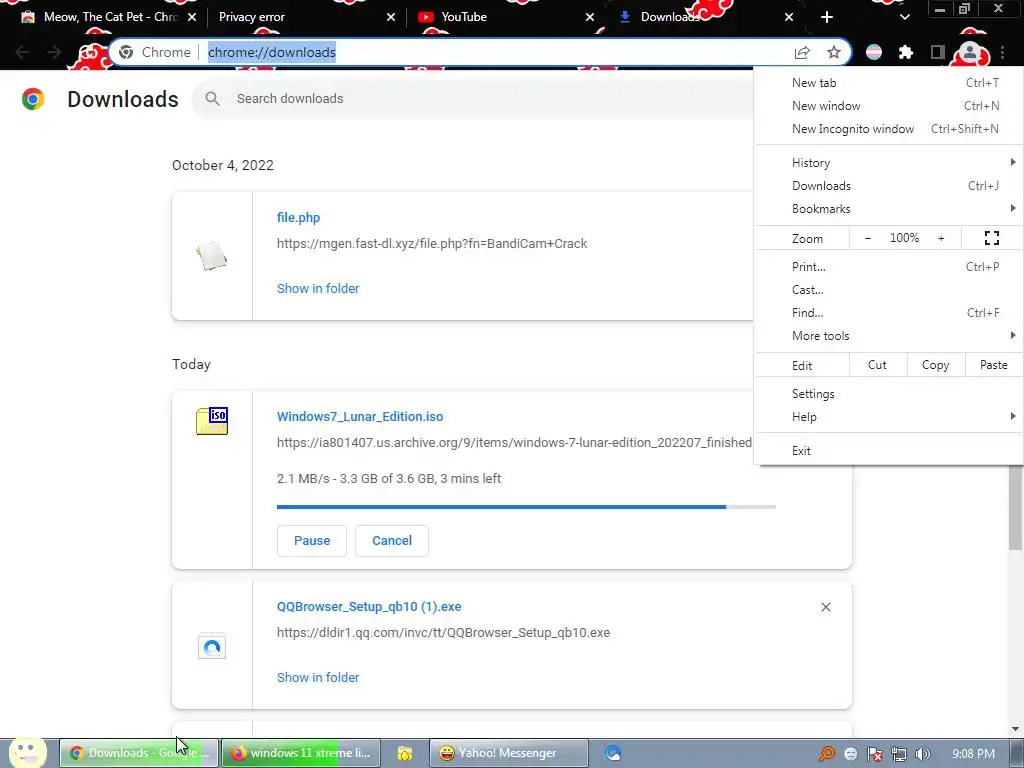Bookmark this page with the star icon
The image size is (1024, 768).
[834, 52]
